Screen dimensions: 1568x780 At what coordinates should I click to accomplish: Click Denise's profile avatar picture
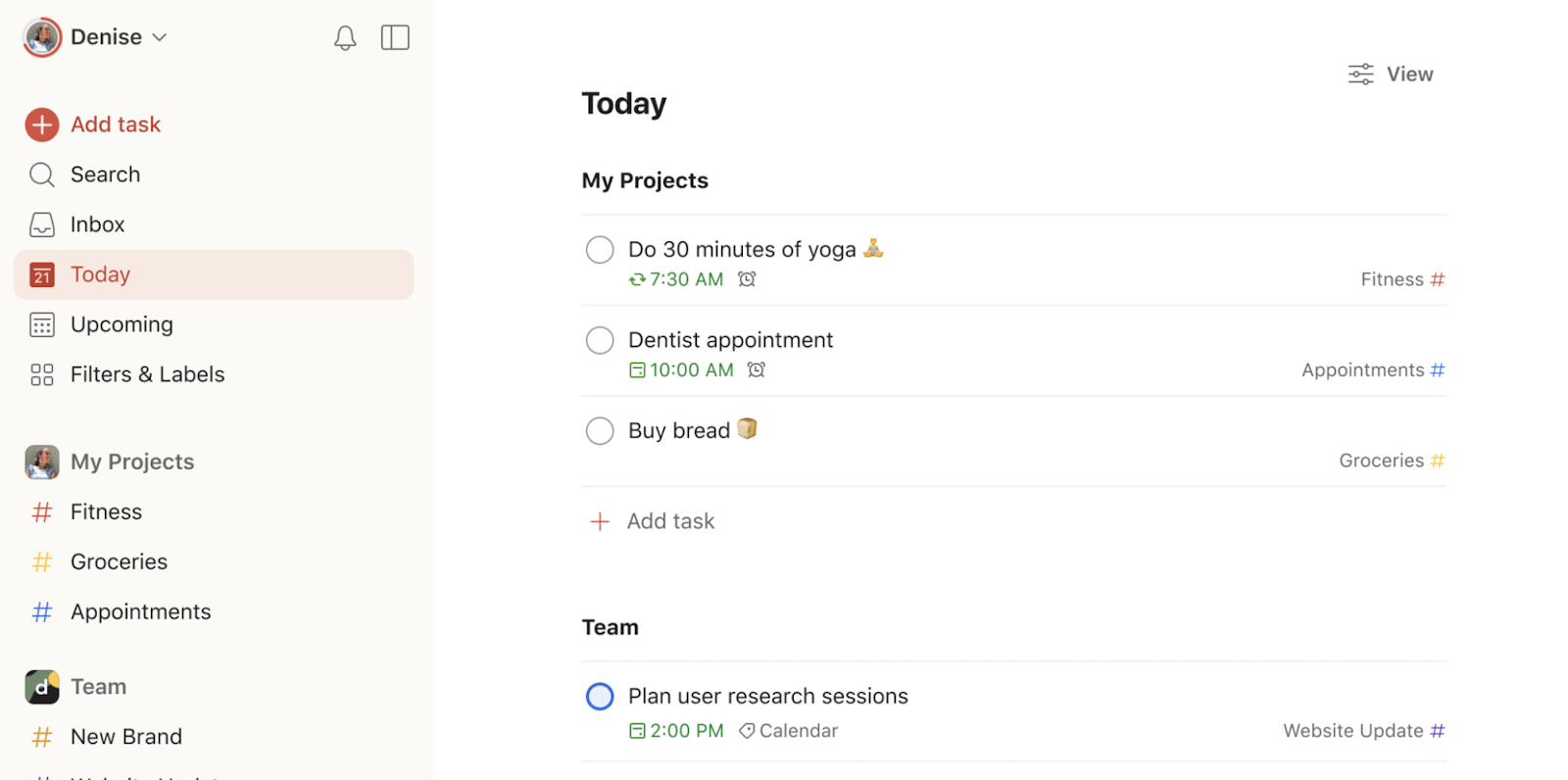[41, 36]
